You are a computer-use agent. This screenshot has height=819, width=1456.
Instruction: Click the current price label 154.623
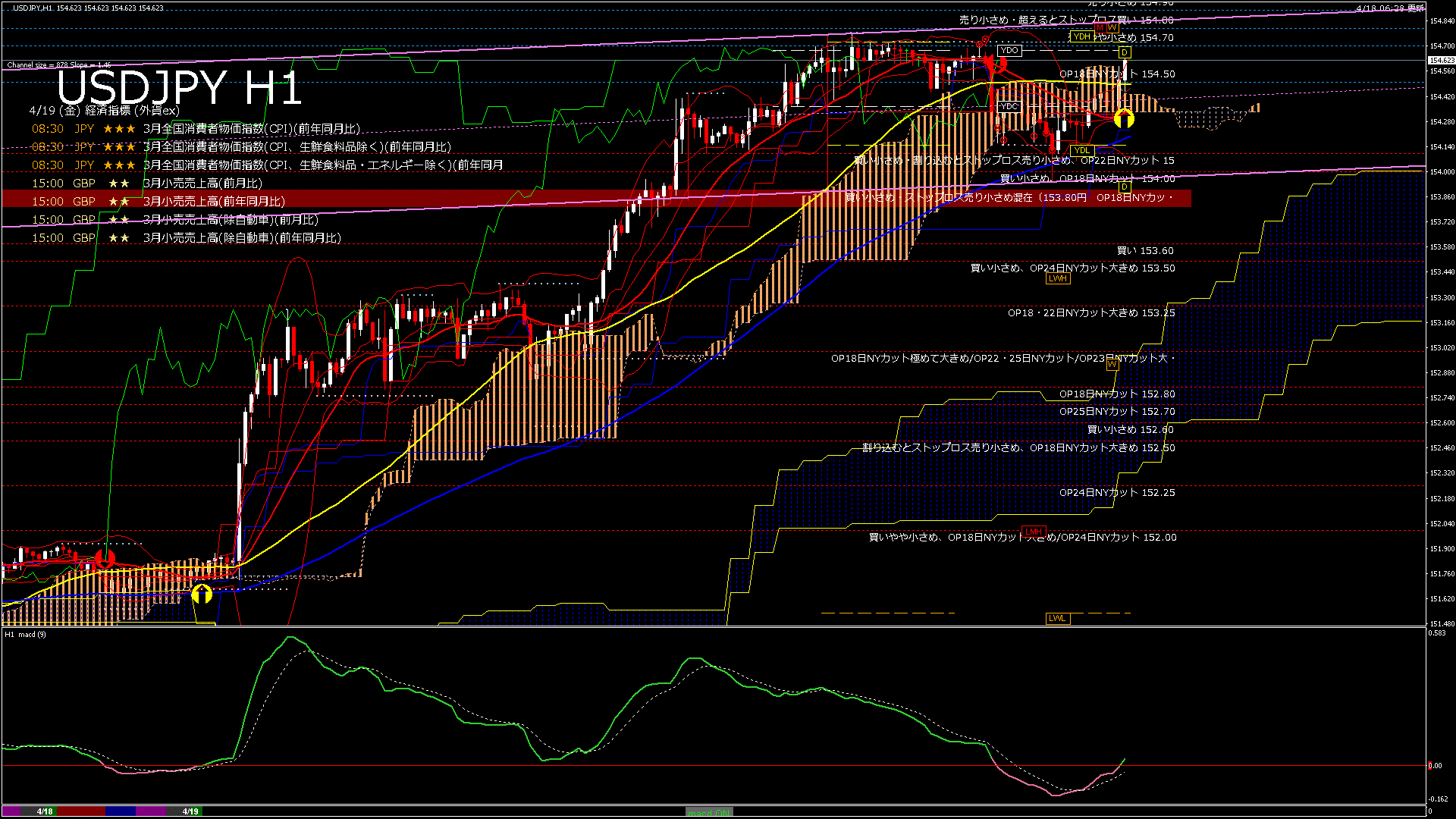1442,60
